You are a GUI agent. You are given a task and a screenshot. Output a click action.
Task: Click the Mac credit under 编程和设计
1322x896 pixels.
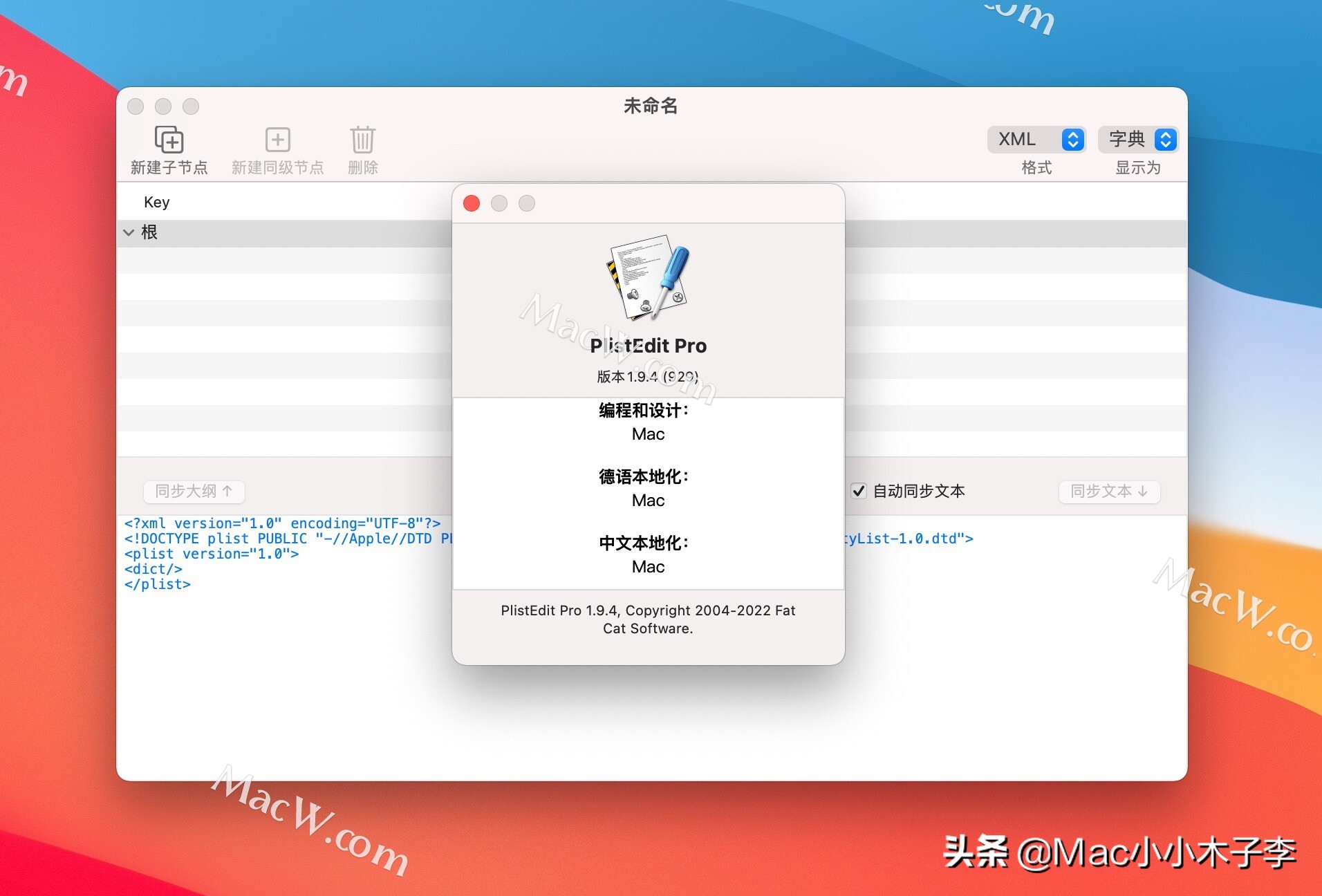tap(648, 434)
